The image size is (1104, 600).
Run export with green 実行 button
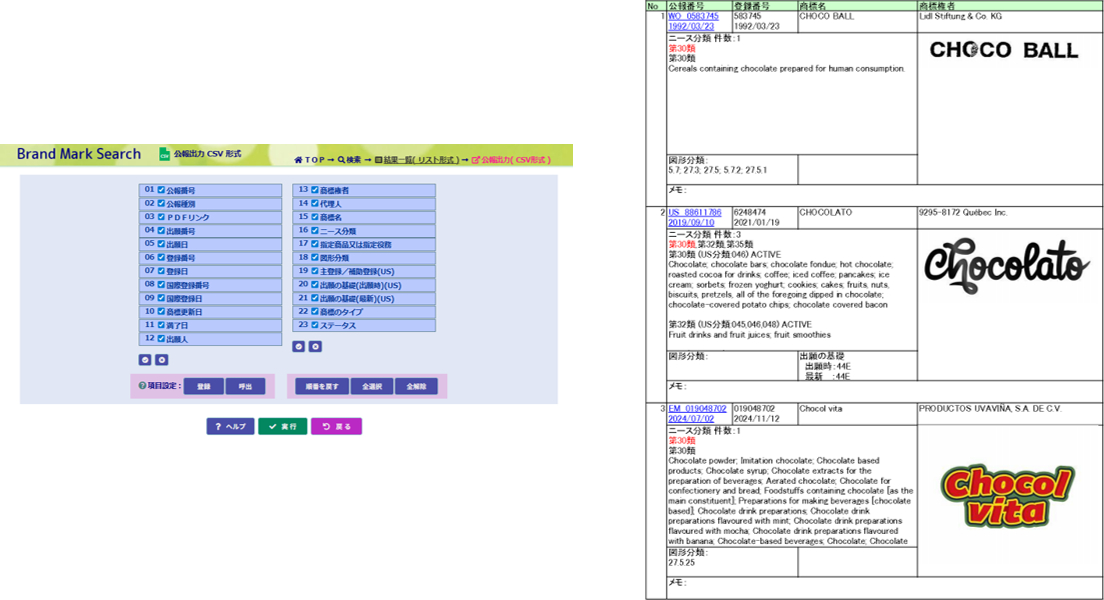click(282, 426)
